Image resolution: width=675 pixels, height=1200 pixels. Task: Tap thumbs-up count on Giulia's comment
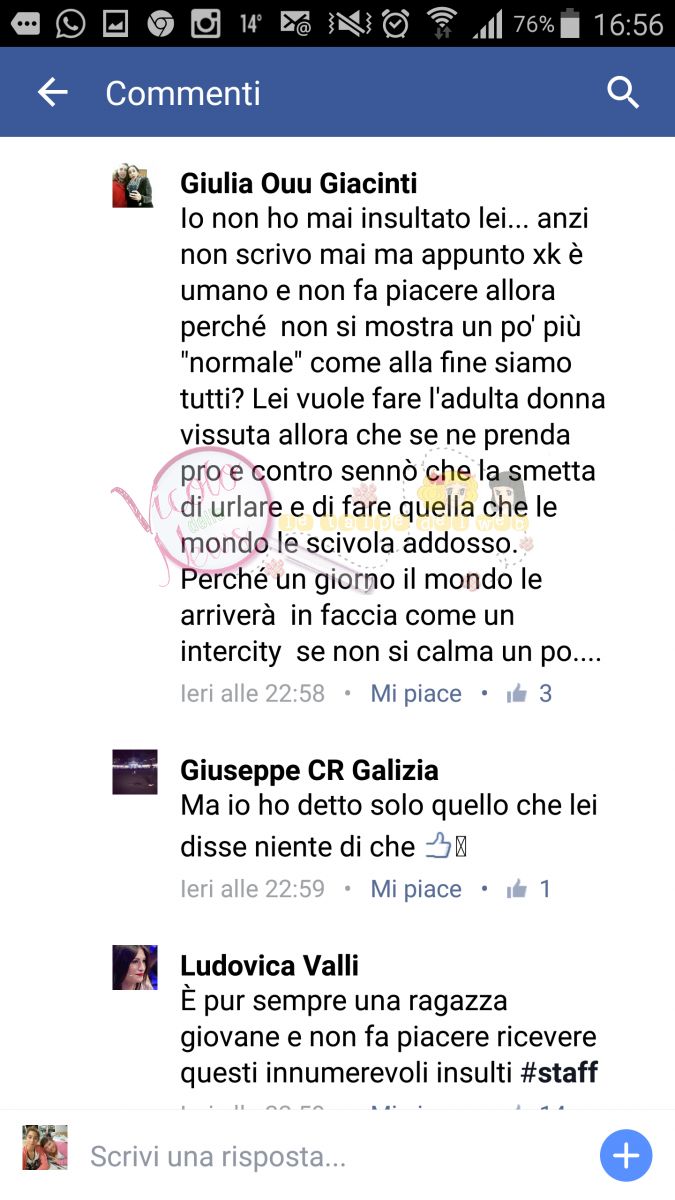click(x=530, y=693)
